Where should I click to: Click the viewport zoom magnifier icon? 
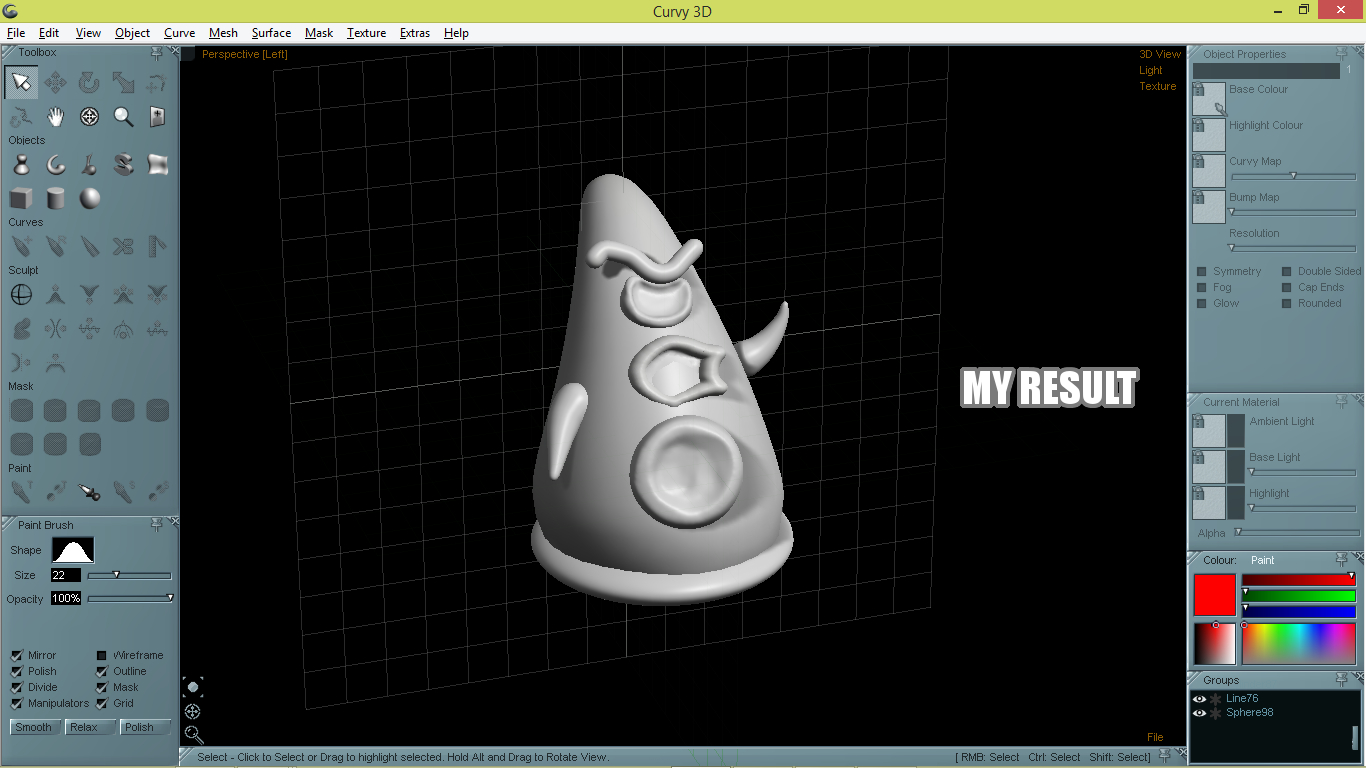coord(193,735)
